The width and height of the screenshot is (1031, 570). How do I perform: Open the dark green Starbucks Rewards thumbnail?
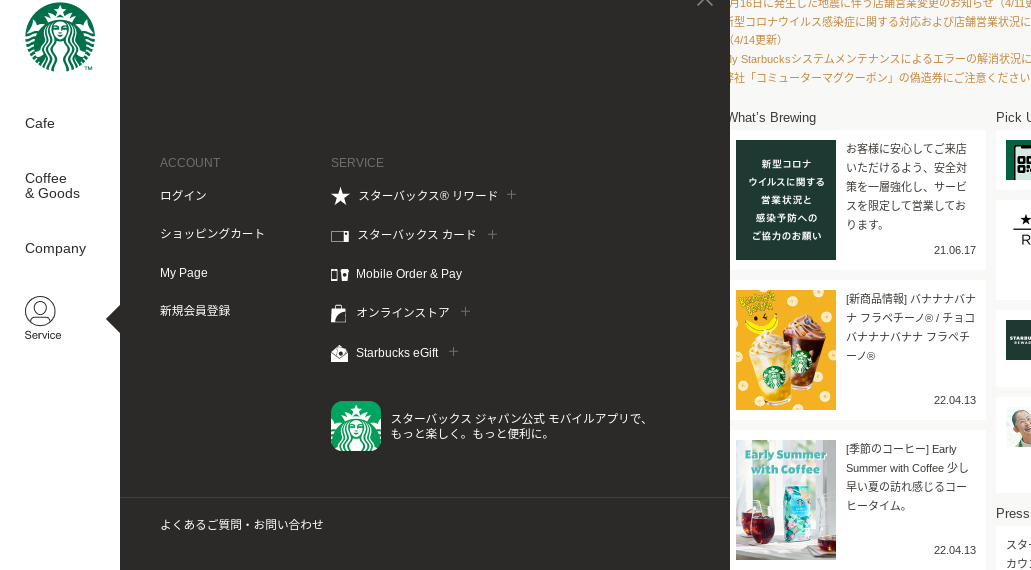coord(1019,340)
